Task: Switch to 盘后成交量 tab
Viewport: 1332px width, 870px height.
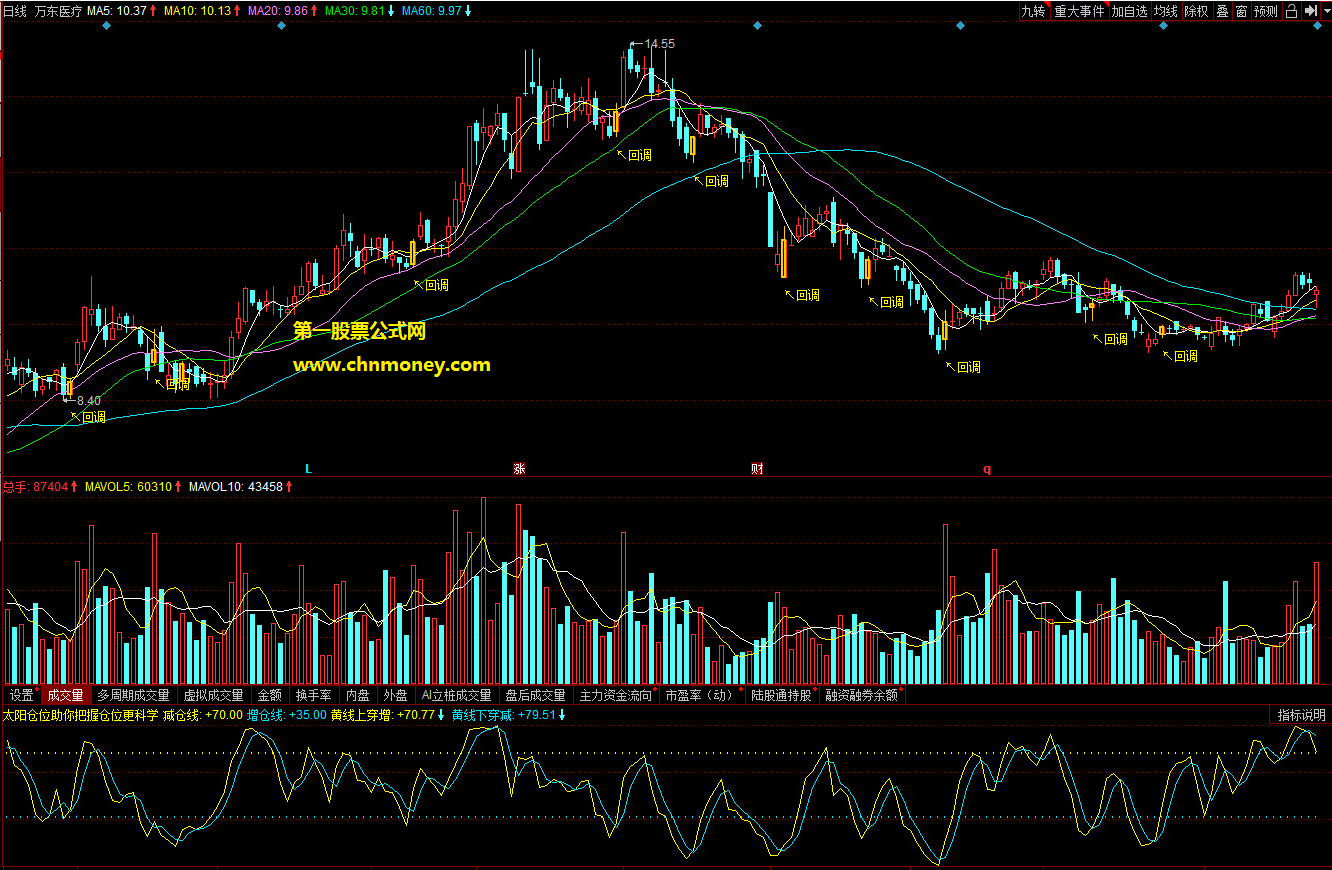Action: [x=535, y=695]
